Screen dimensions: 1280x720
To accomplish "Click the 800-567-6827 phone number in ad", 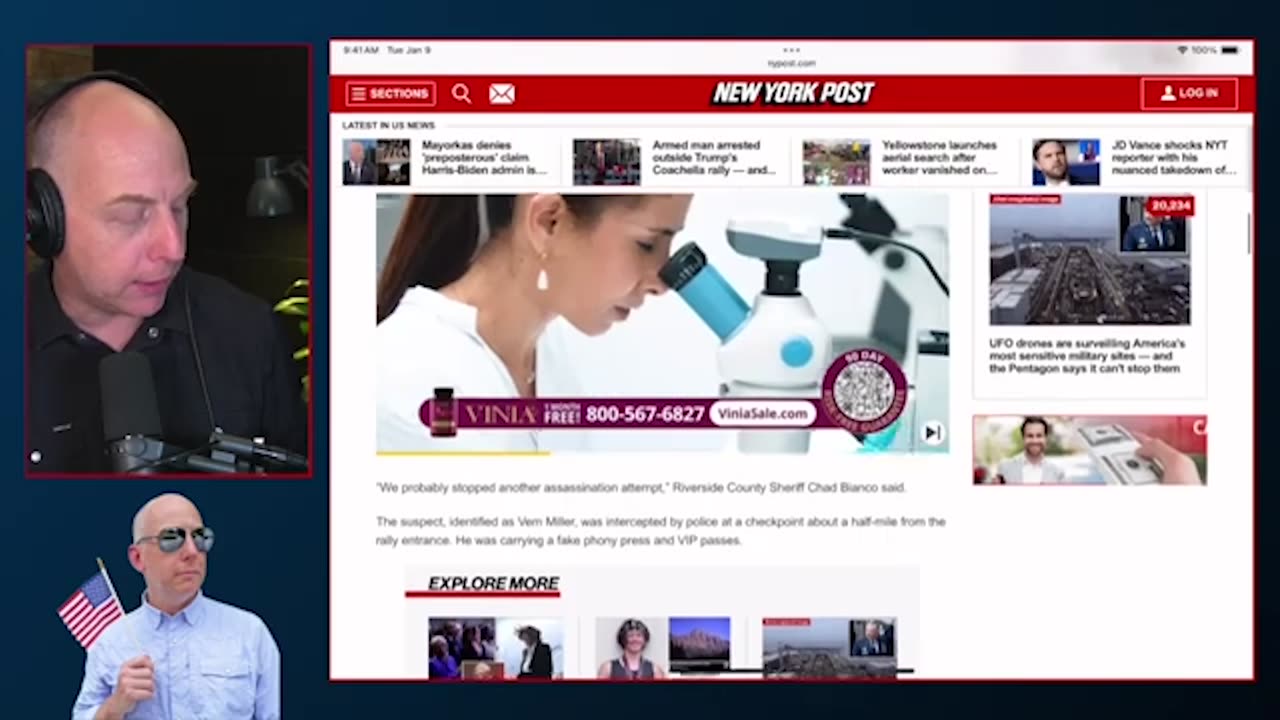I will [x=645, y=414].
